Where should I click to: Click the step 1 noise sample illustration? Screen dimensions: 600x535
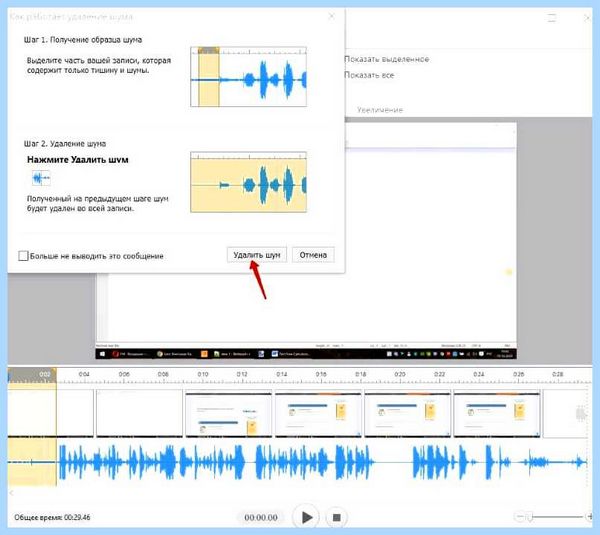pos(248,77)
